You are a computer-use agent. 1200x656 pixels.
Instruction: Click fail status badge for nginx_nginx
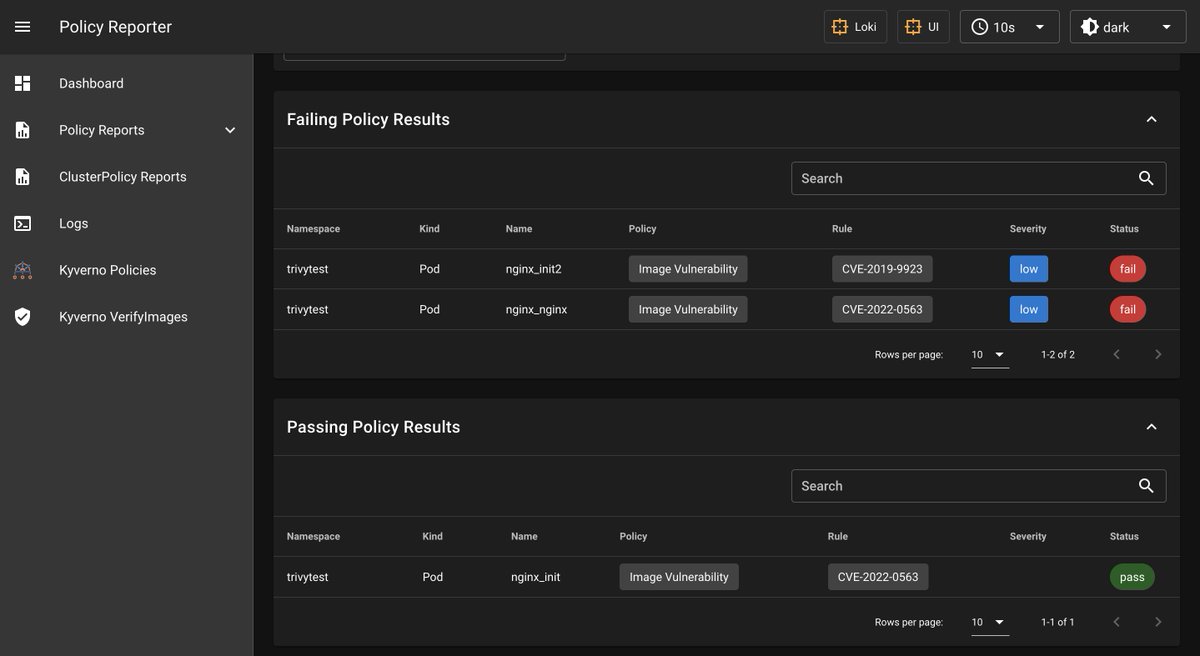(x=1128, y=309)
